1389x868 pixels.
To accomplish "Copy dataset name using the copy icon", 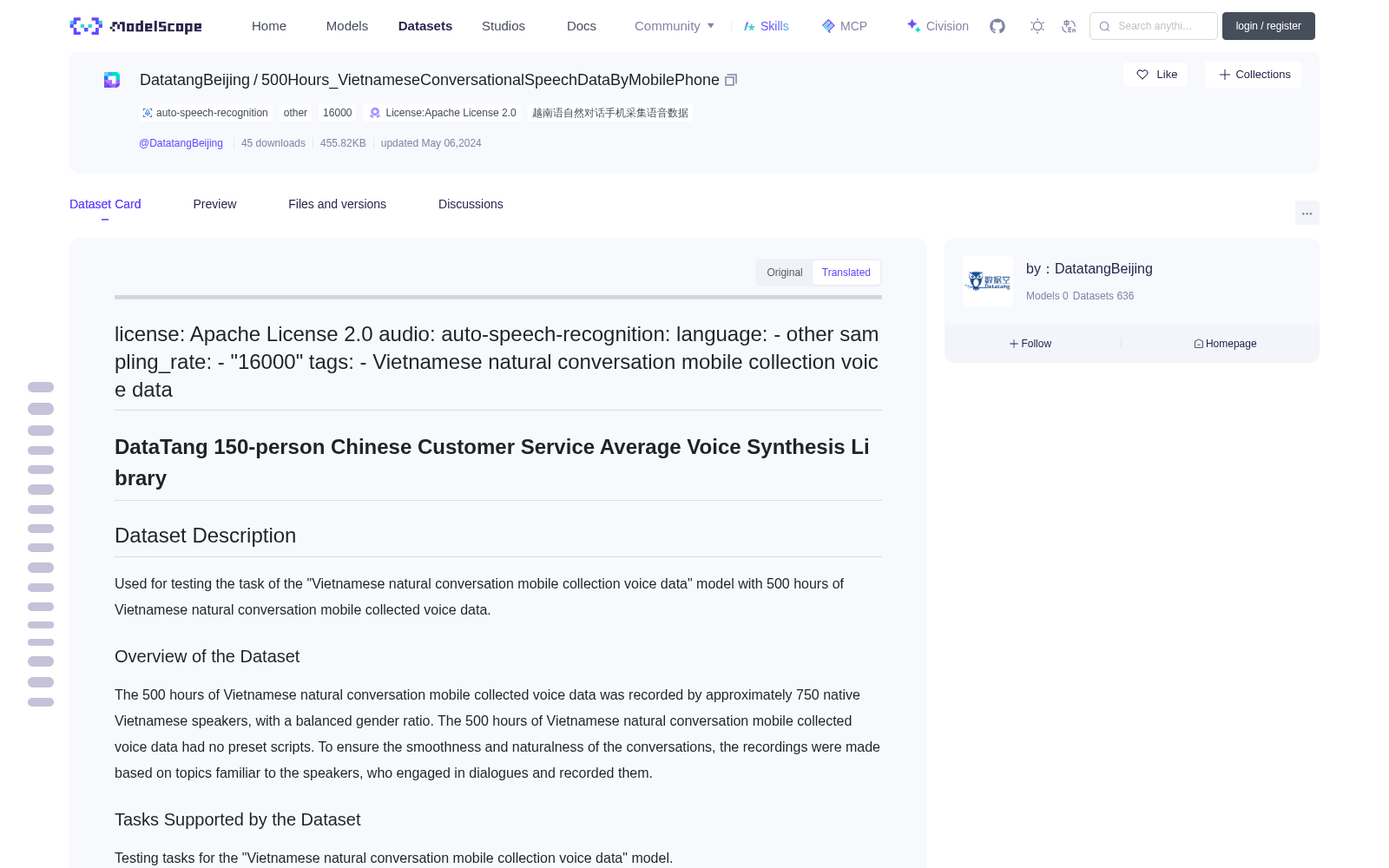I will [x=731, y=80].
